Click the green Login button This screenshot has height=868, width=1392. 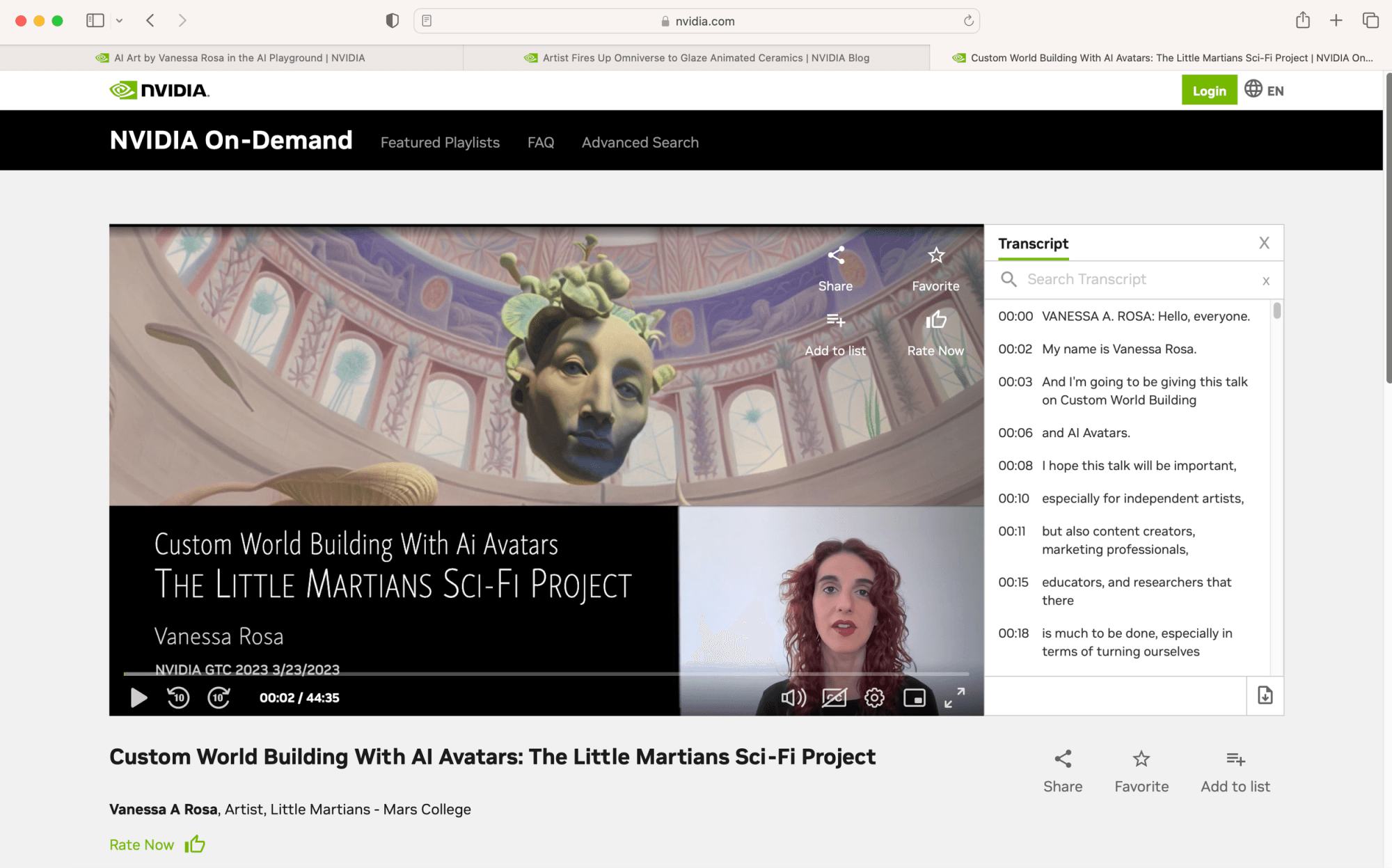point(1209,90)
